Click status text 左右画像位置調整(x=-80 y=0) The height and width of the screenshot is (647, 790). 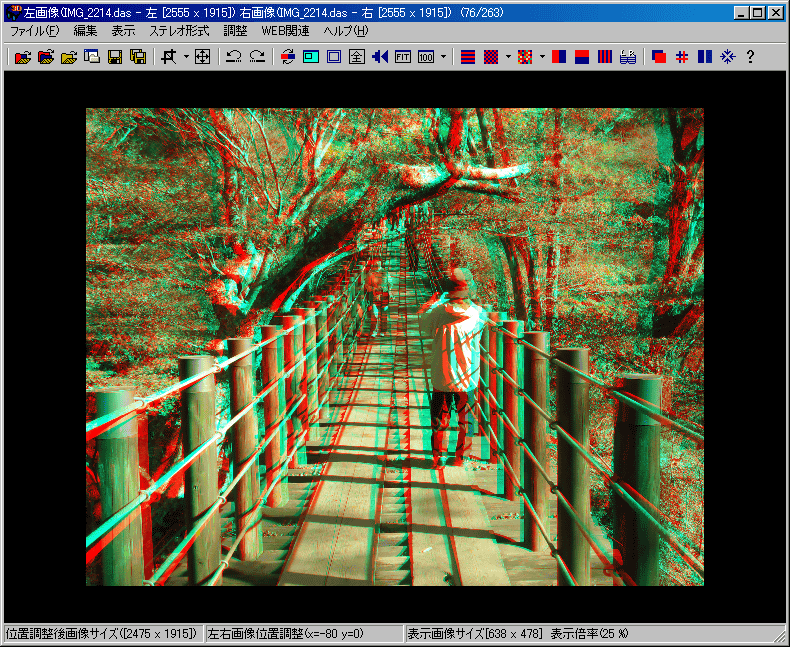click(x=285, y=633)
